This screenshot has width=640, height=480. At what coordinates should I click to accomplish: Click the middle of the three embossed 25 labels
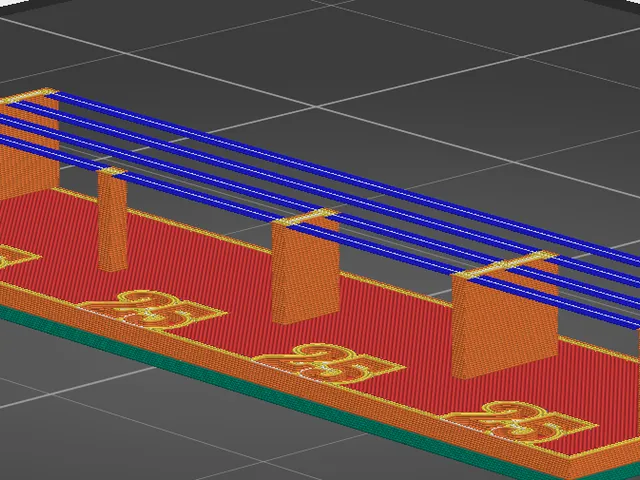pos(329,364)
